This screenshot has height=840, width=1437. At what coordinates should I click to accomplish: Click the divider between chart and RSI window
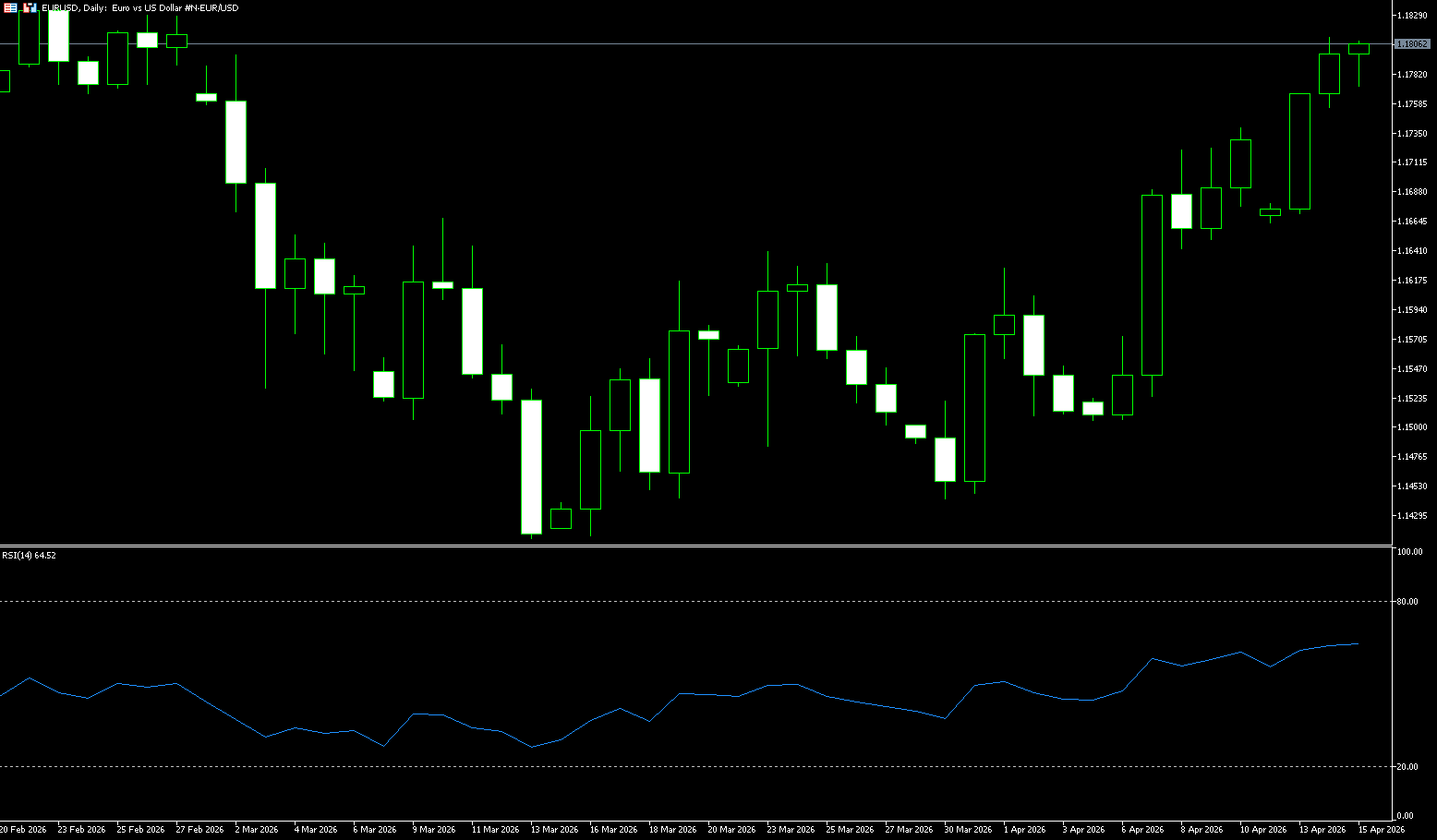click(x=693, y=546)
